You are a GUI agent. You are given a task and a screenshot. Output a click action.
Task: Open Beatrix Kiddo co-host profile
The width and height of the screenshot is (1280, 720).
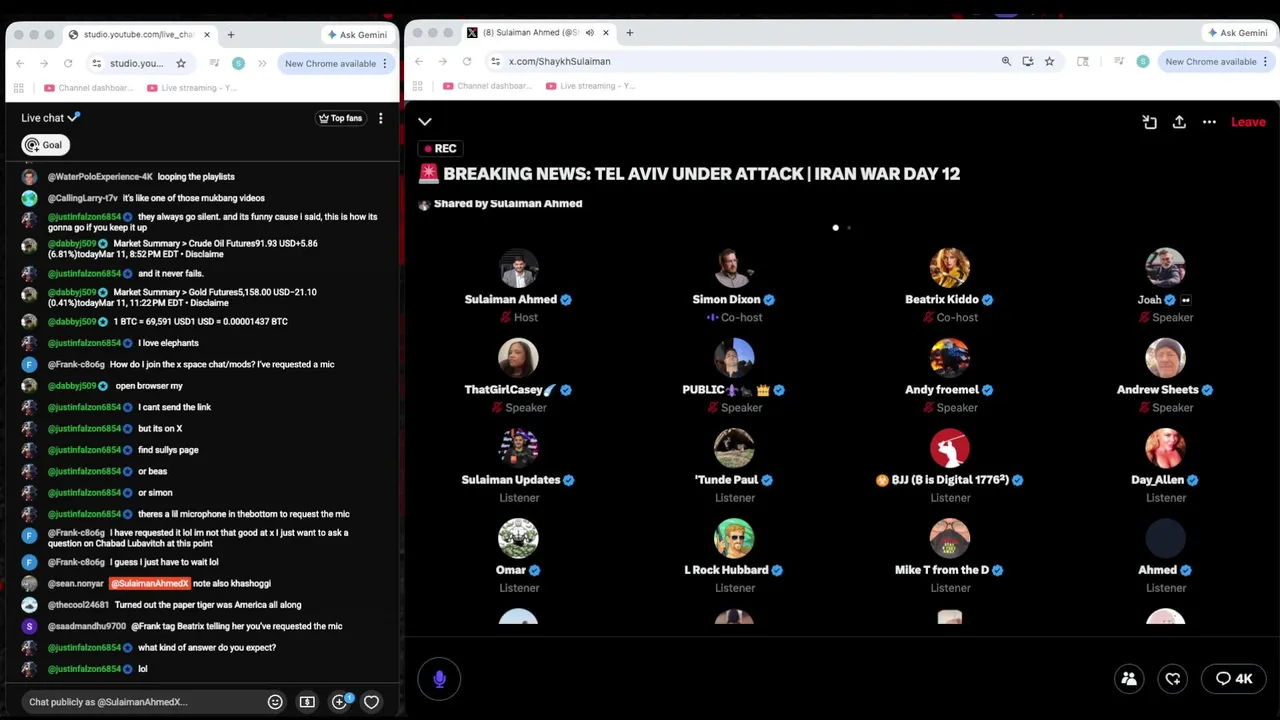(x=949, y=268)
